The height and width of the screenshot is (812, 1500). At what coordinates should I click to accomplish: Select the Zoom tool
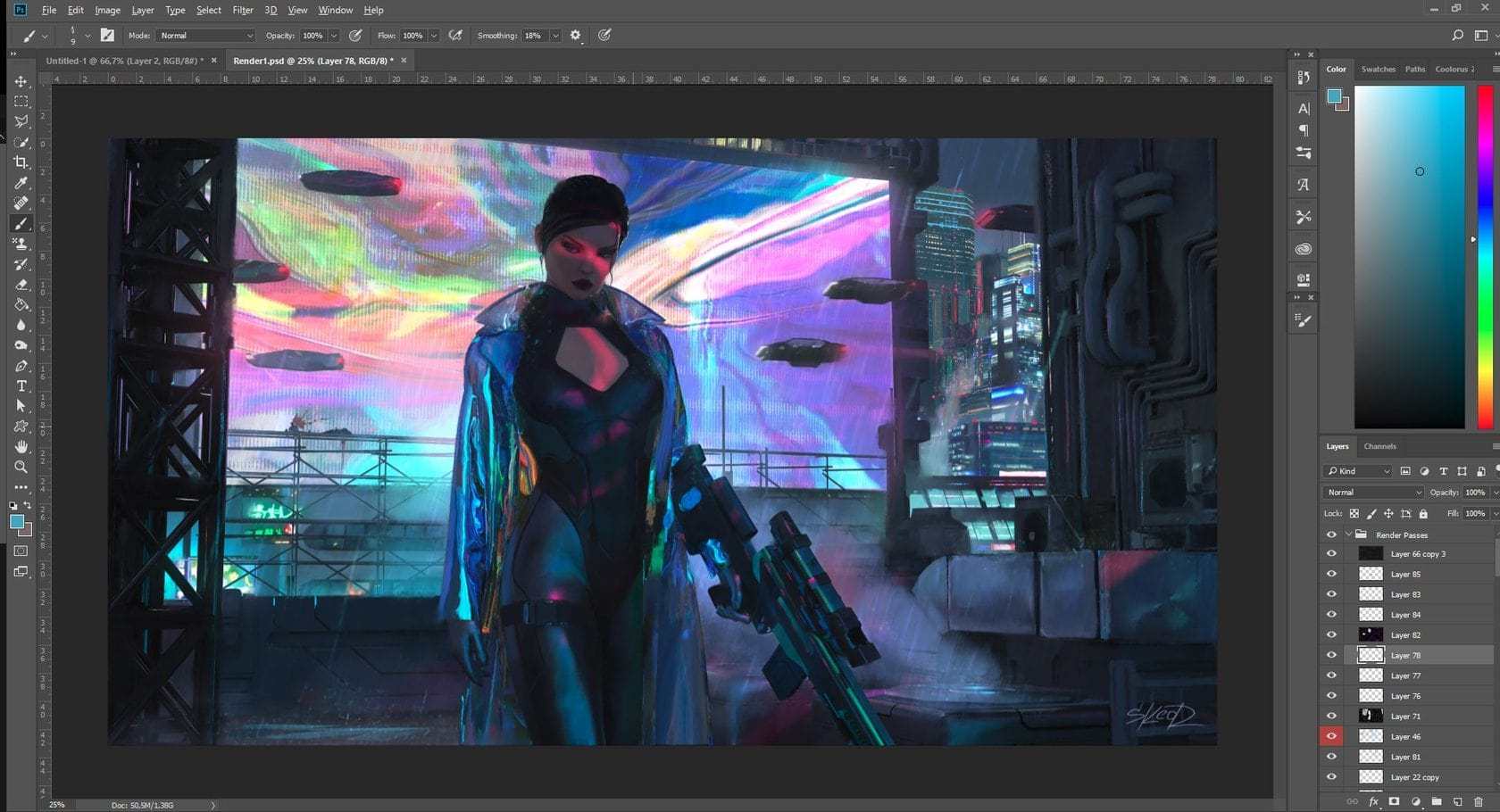pos(21,467)
